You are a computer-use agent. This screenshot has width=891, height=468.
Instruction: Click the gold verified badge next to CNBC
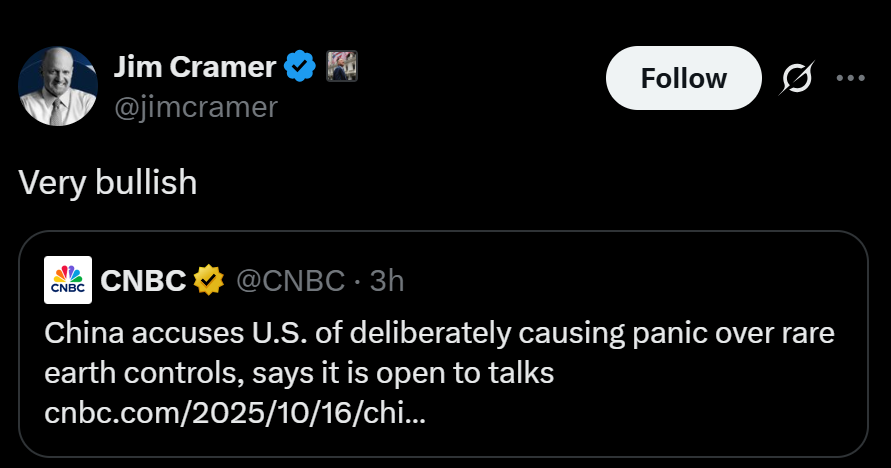[x=208, y=281]
